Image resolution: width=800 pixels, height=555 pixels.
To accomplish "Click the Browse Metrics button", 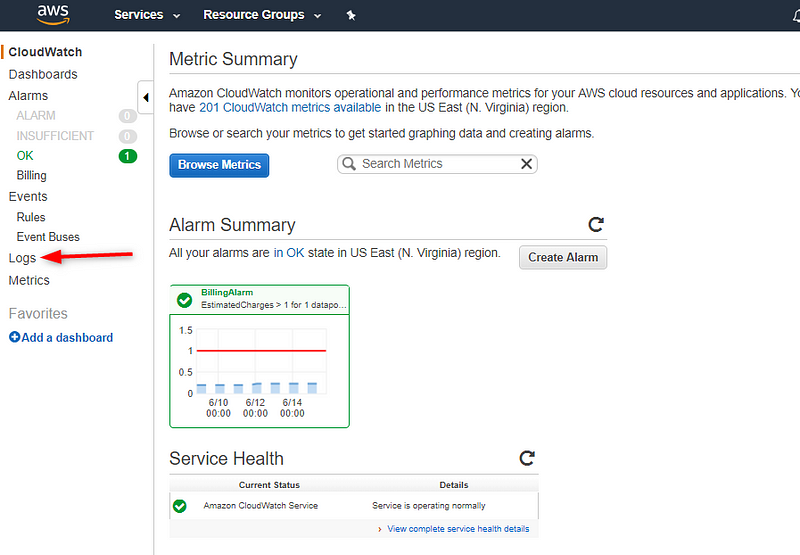I will tap(219, 165).
